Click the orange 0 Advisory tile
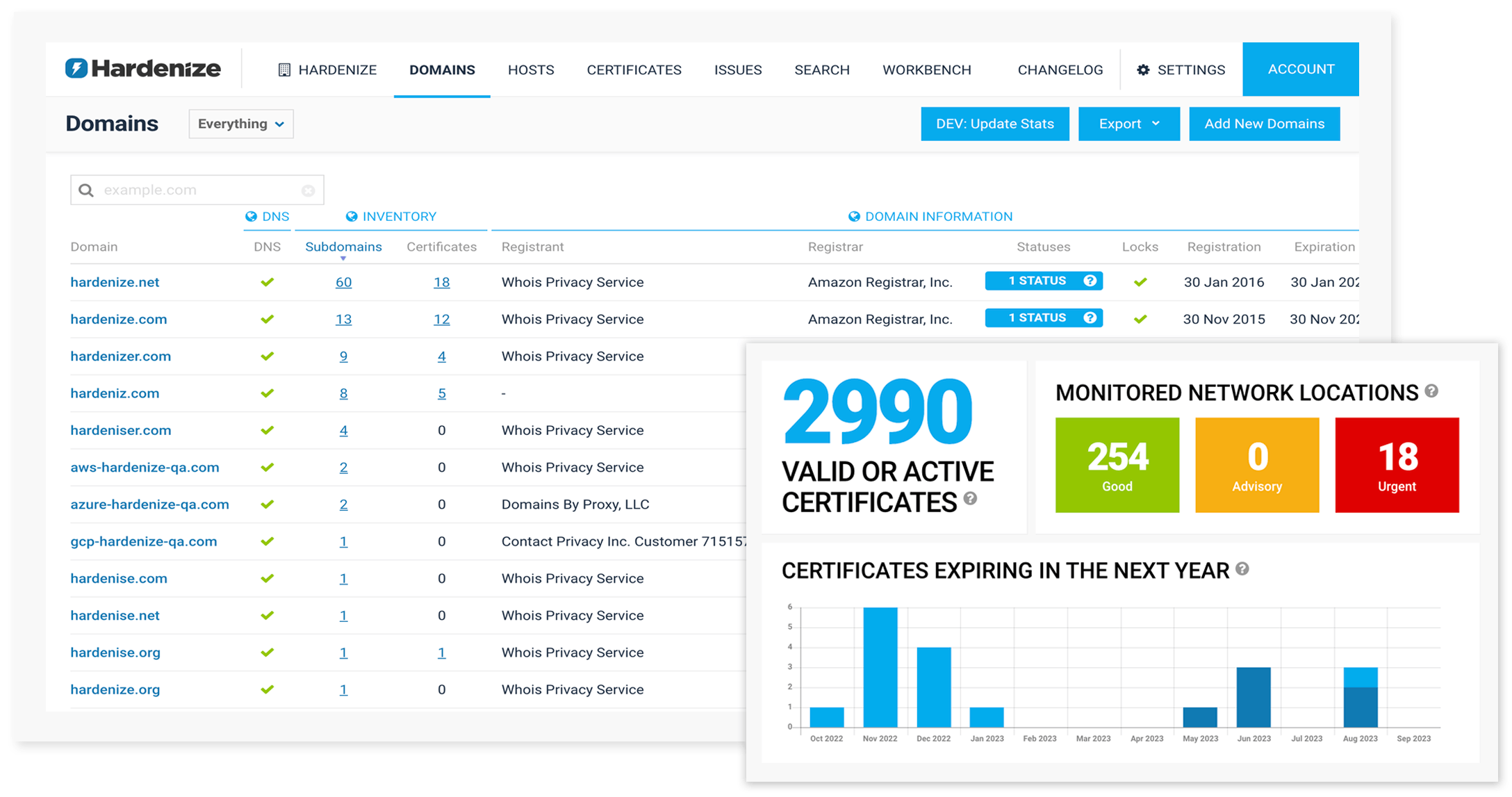 pyautogui.click(x=1257, y=465)
